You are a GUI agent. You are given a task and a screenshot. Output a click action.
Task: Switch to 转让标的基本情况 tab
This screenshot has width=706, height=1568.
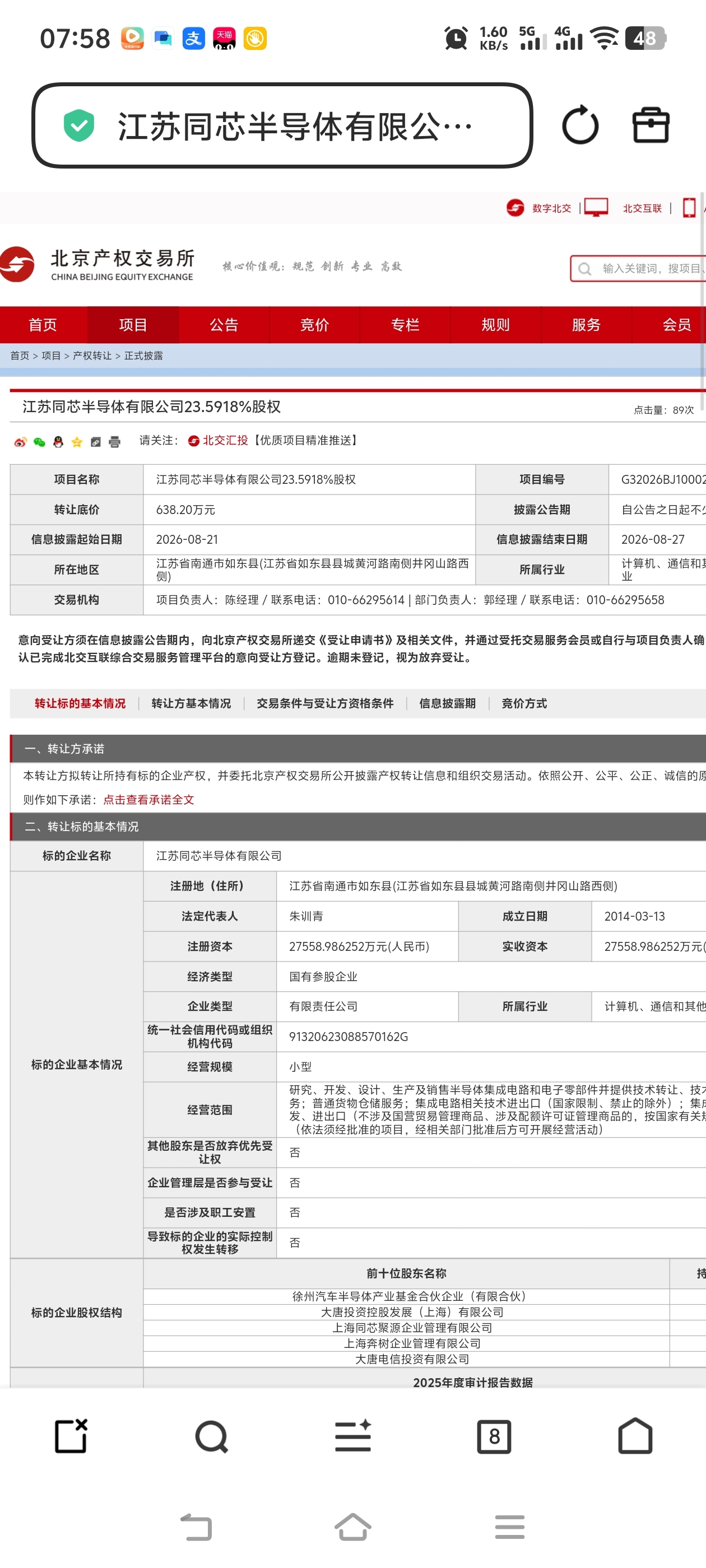point(80,703)
